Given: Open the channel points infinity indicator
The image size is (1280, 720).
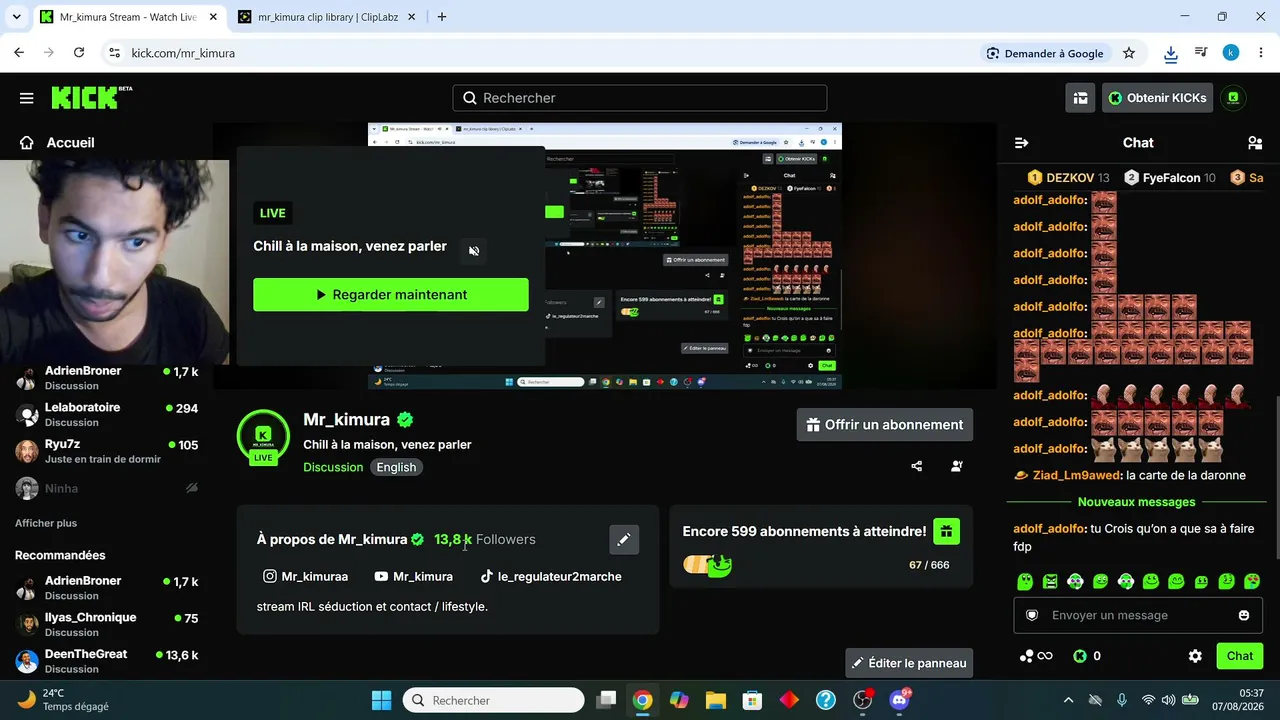Looking at the screenshot, I should pos(1036,656).
